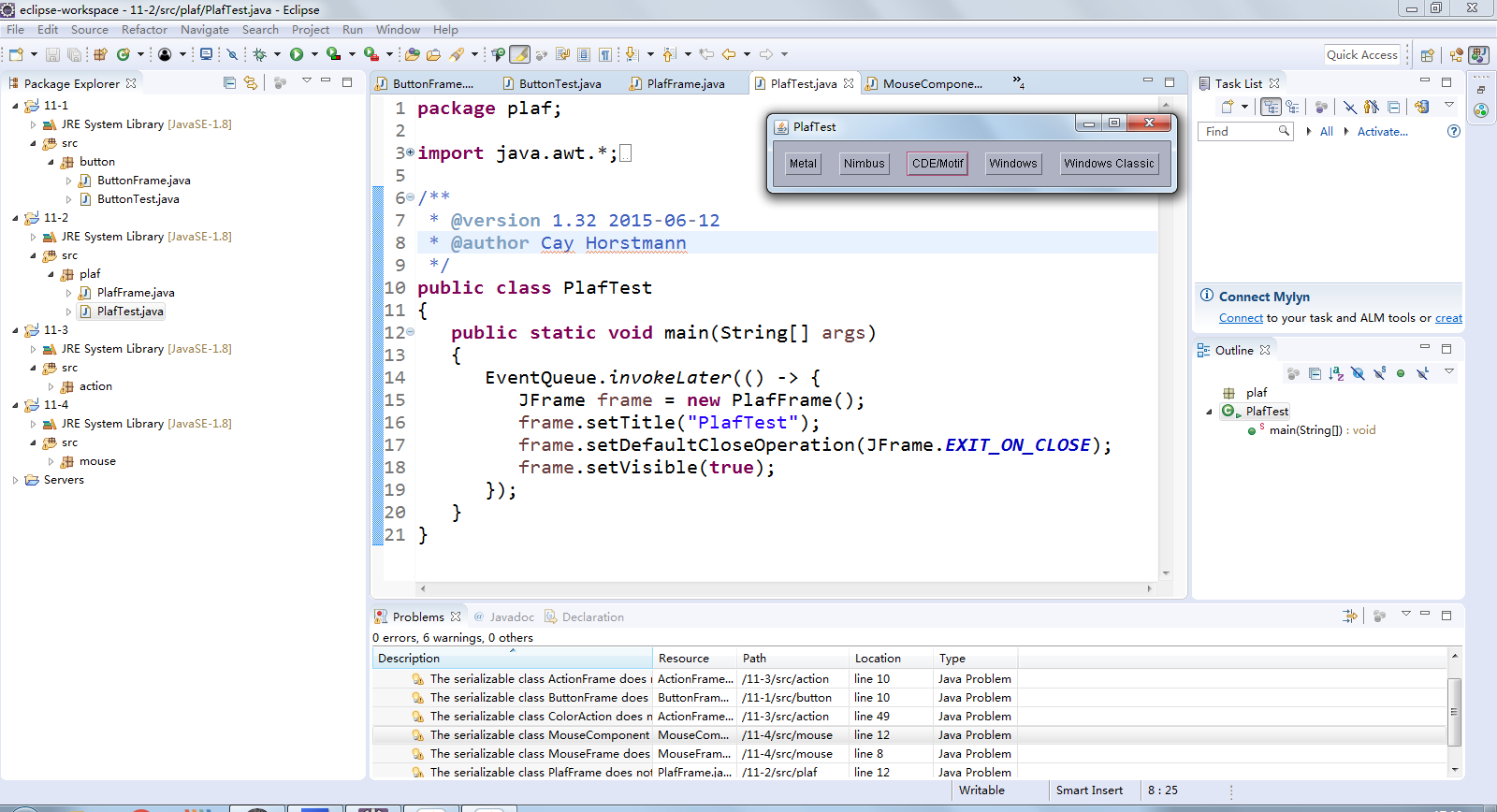Click the Find field in Task List

[1244, 131]
